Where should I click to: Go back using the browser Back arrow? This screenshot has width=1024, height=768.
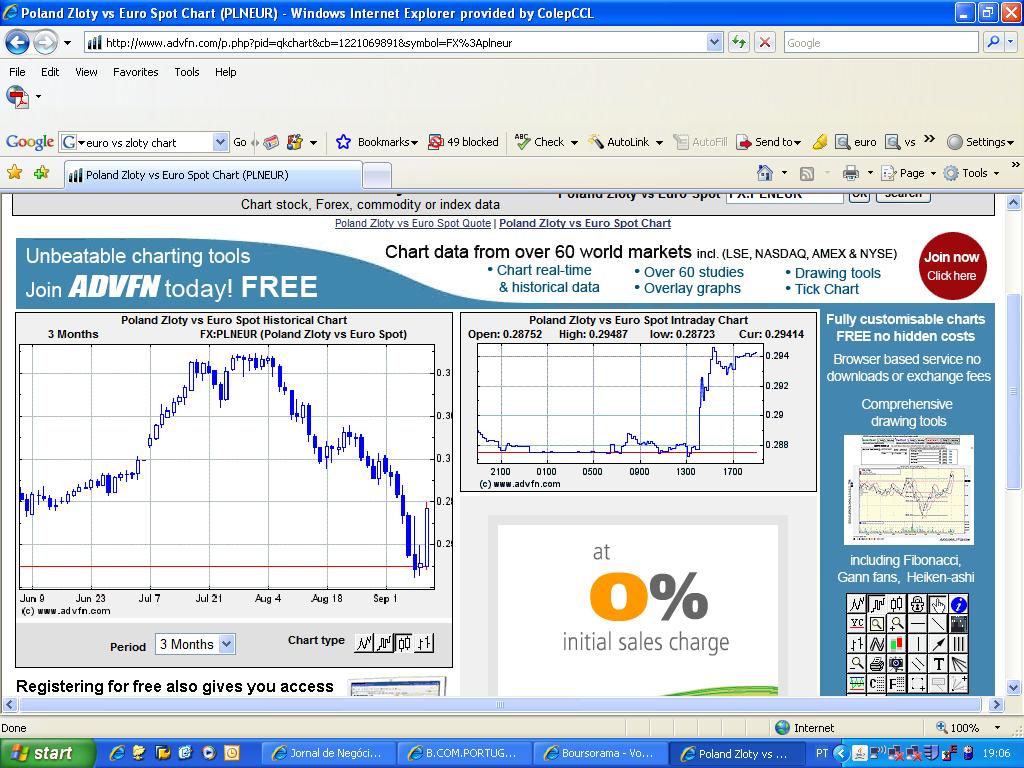[17, 43]
